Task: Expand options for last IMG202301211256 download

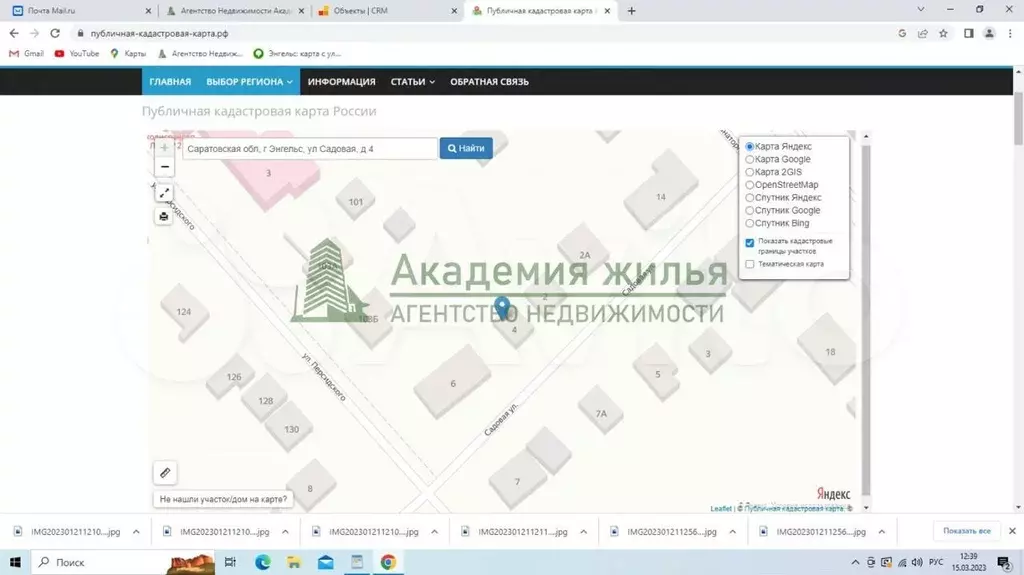Action: [x=882, y=532]
